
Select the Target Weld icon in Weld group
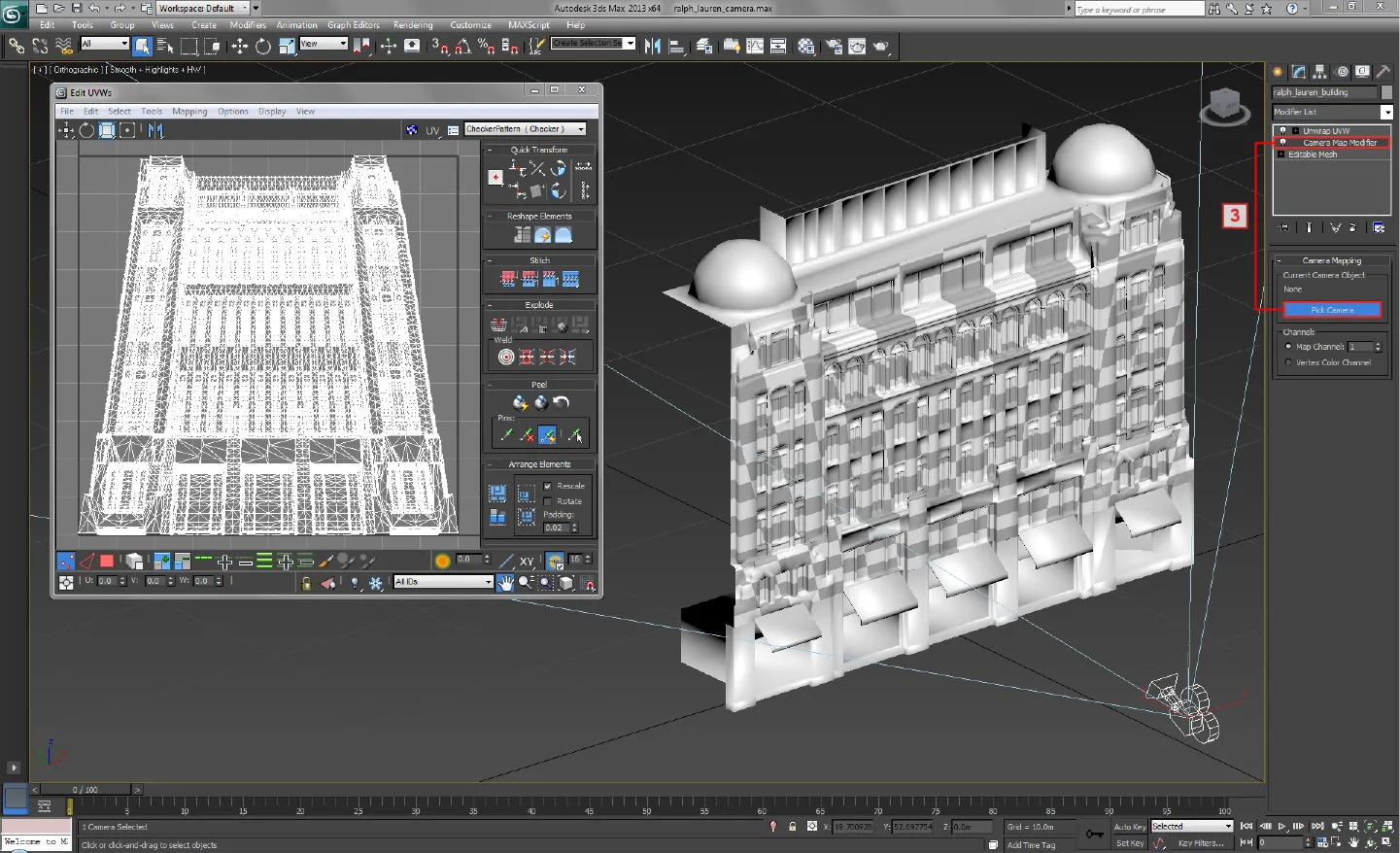507,357
